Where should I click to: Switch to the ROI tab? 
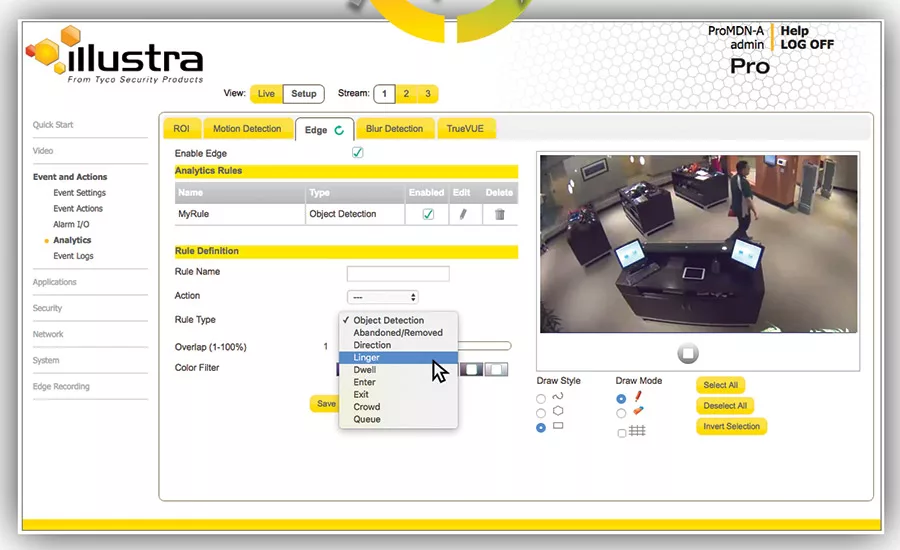[181, 129]
